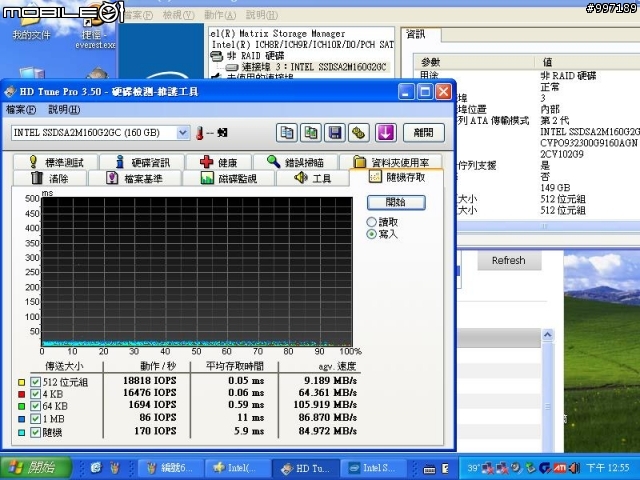The image size is (640, 480).
Task: Open the 說明(H) menu in HD Tune
Action: point(64,109)
